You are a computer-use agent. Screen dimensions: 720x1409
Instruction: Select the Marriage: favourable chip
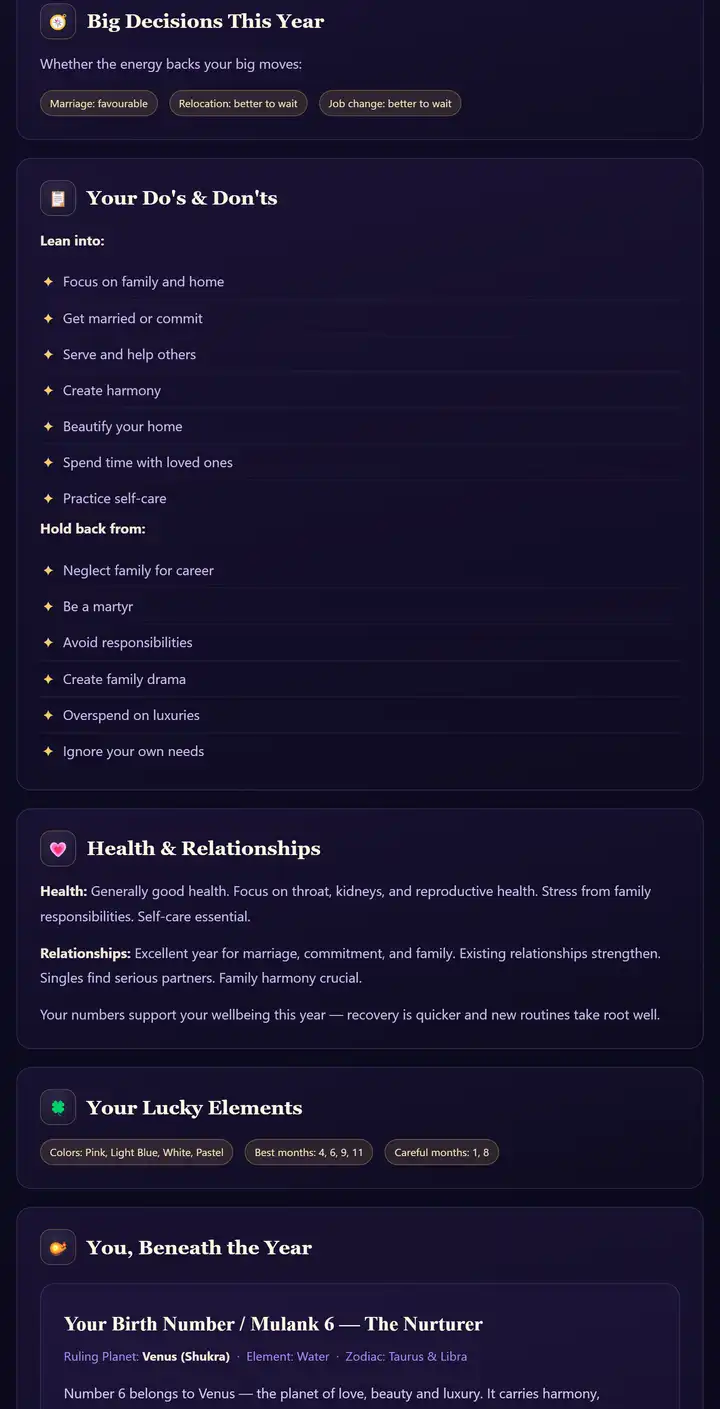tap(99, 104)
